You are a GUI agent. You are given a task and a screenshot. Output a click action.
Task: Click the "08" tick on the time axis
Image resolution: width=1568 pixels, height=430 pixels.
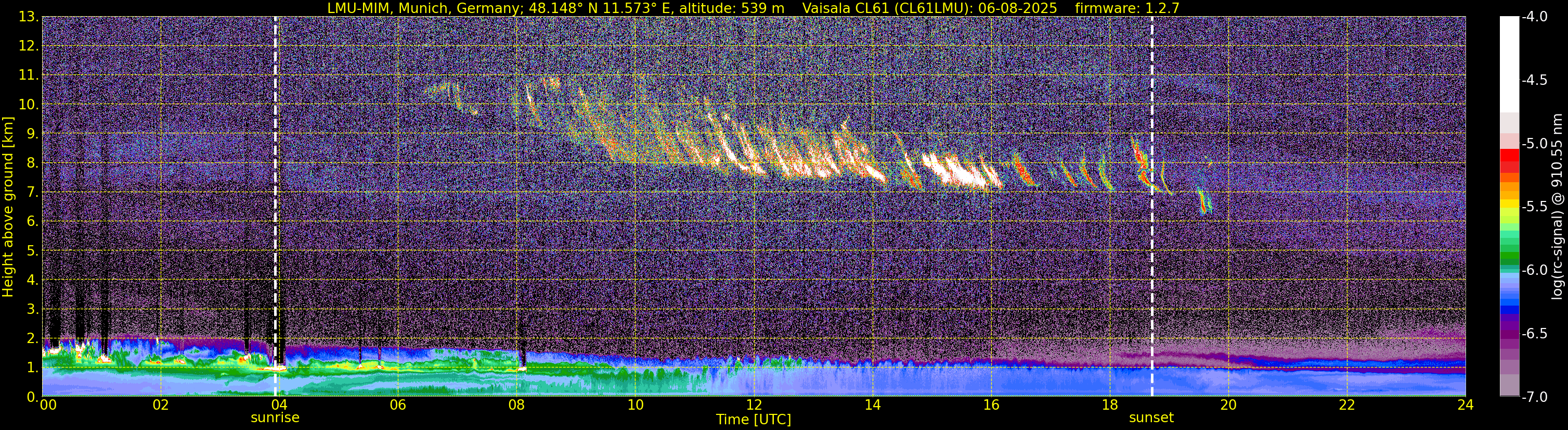point(517,406)
